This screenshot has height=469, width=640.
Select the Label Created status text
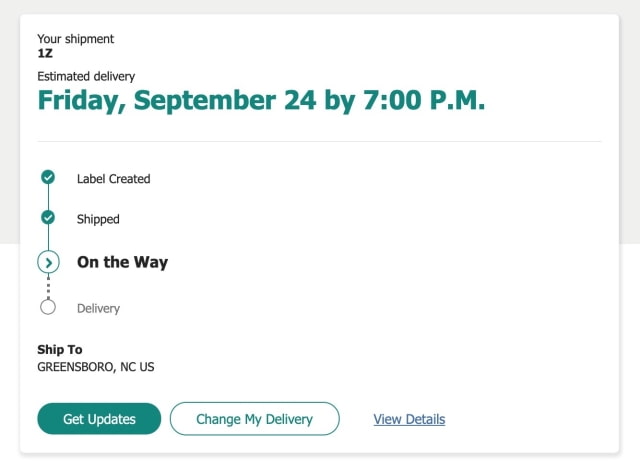(x=113, y=179)
